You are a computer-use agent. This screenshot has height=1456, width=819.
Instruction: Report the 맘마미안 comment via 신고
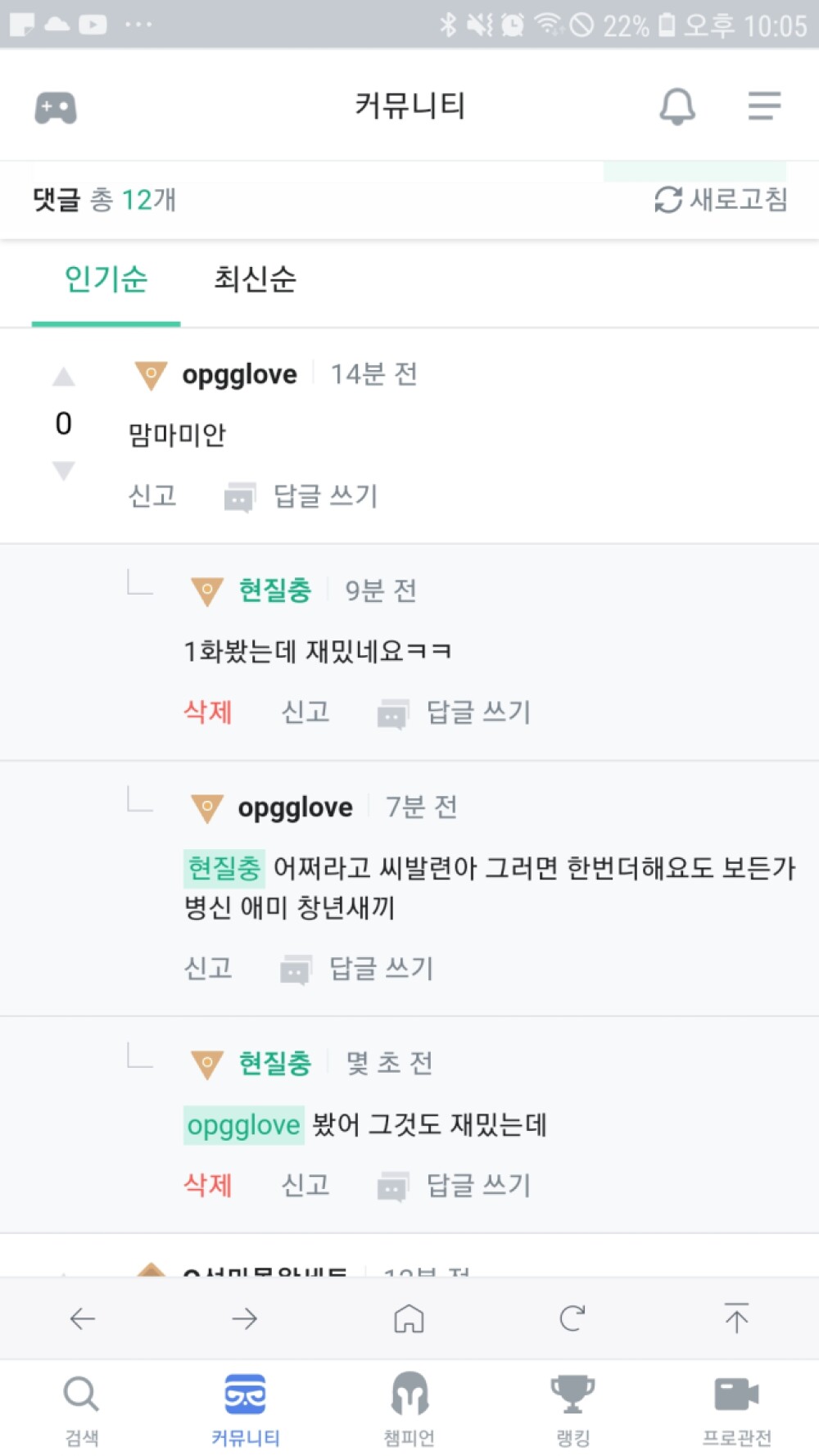pyautogui.click(x=152, y=495)
